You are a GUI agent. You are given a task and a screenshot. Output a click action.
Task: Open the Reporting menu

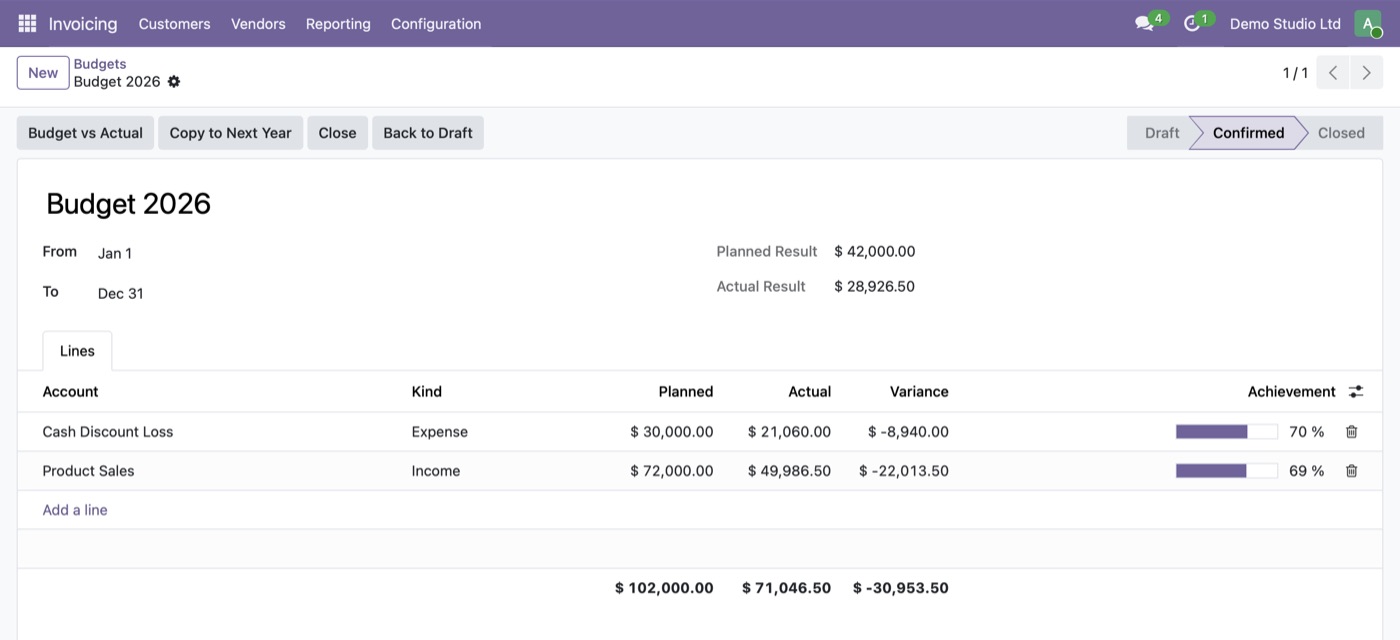[338, 23]
